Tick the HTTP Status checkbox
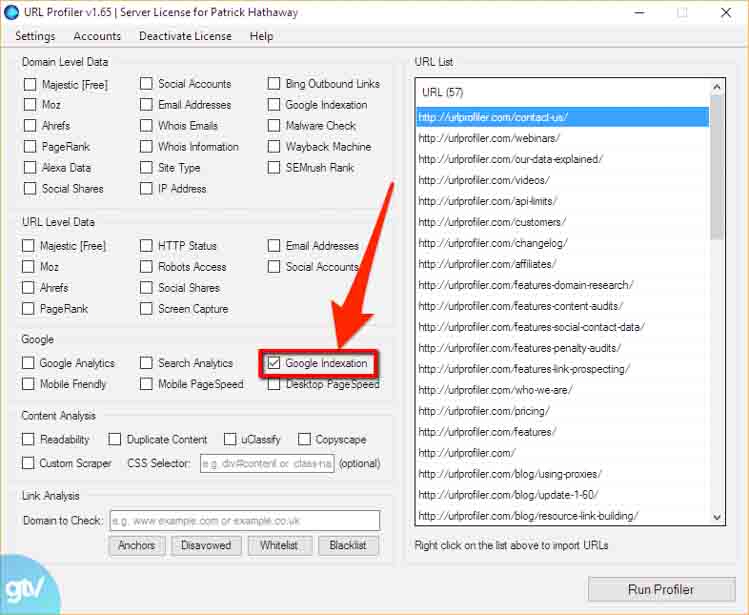Viewport: 749px width, 615px height. coord(147,246)
